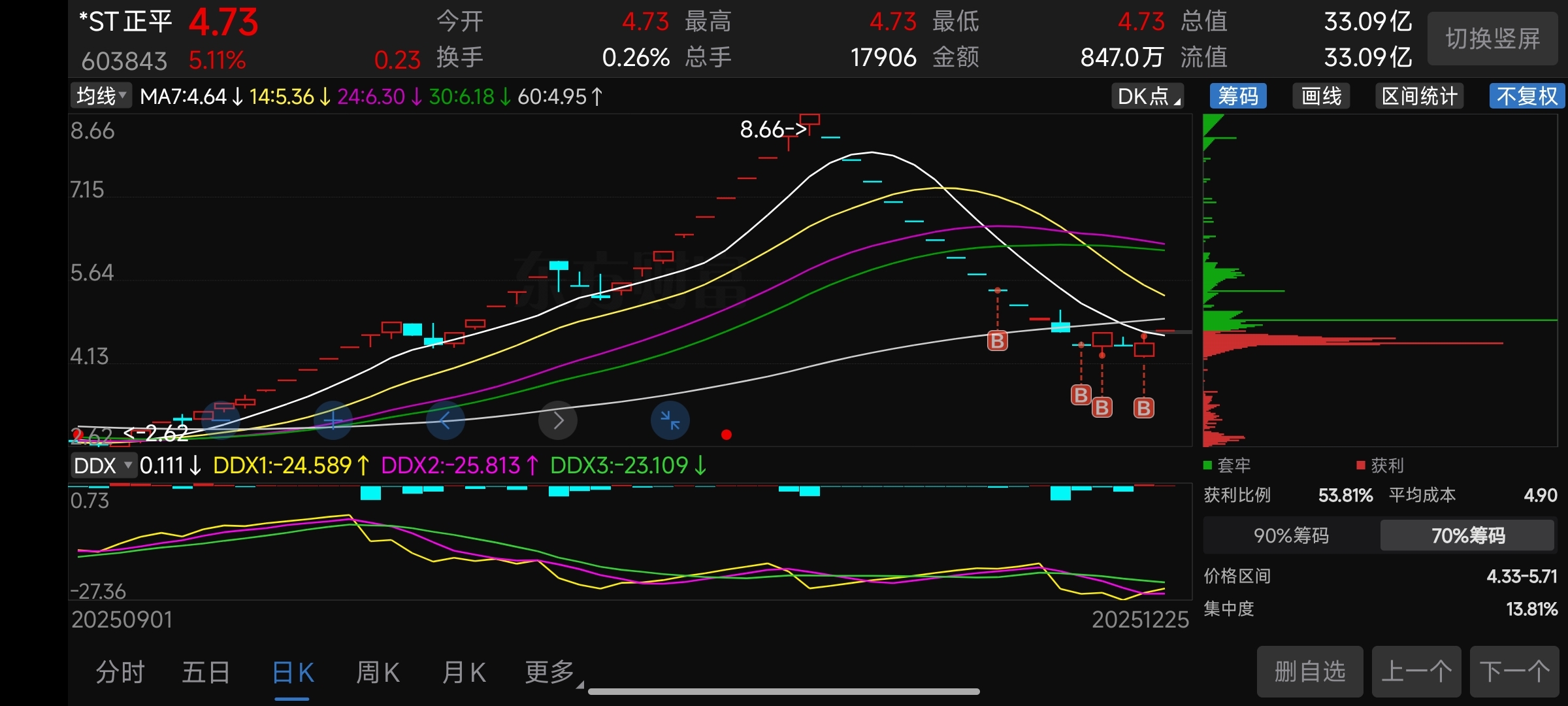
Task: Click the 删自选 button
Action: tap(1309, 671)
